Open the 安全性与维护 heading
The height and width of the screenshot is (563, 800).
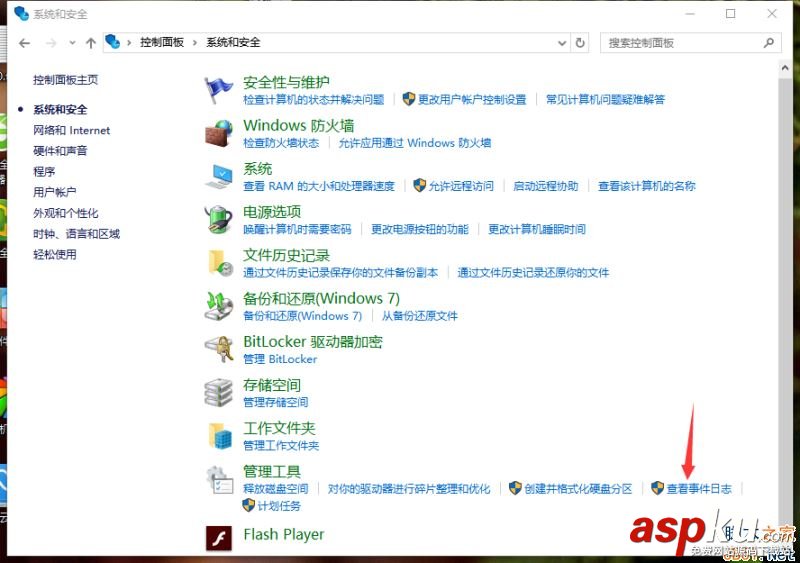(286, 82)
